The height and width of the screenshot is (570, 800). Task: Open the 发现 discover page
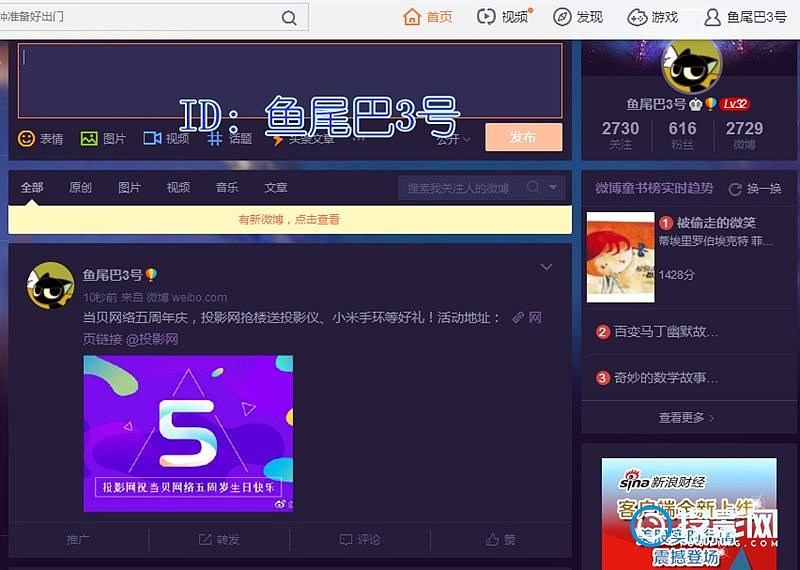click(578, 17)
